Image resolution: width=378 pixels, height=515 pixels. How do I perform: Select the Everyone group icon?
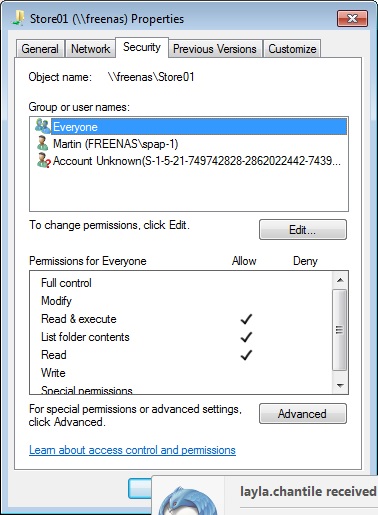[42, 127]
